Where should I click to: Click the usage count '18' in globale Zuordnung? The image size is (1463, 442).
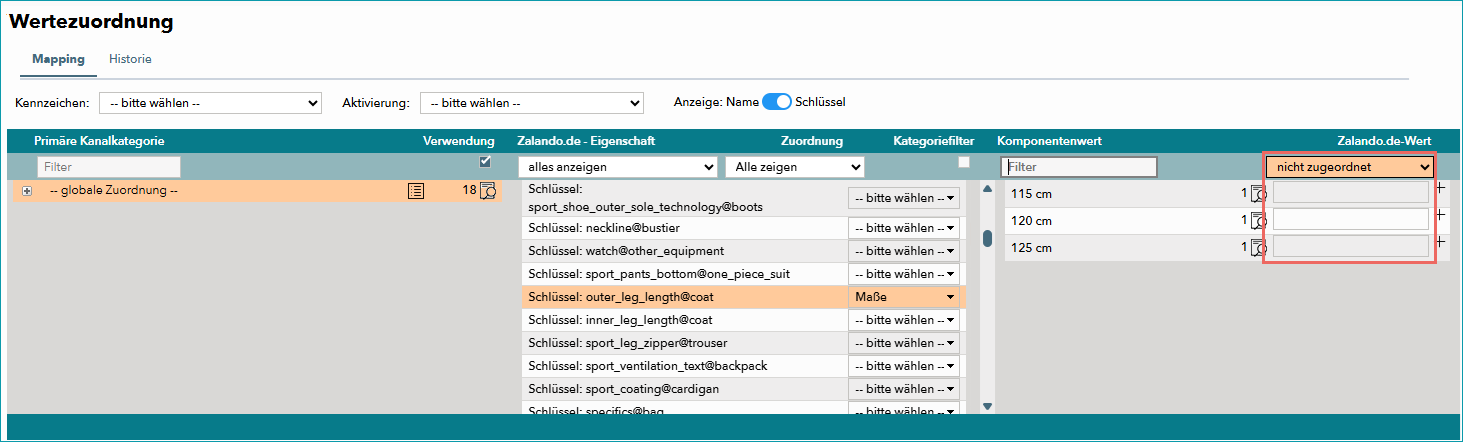(x=470, y=190)
